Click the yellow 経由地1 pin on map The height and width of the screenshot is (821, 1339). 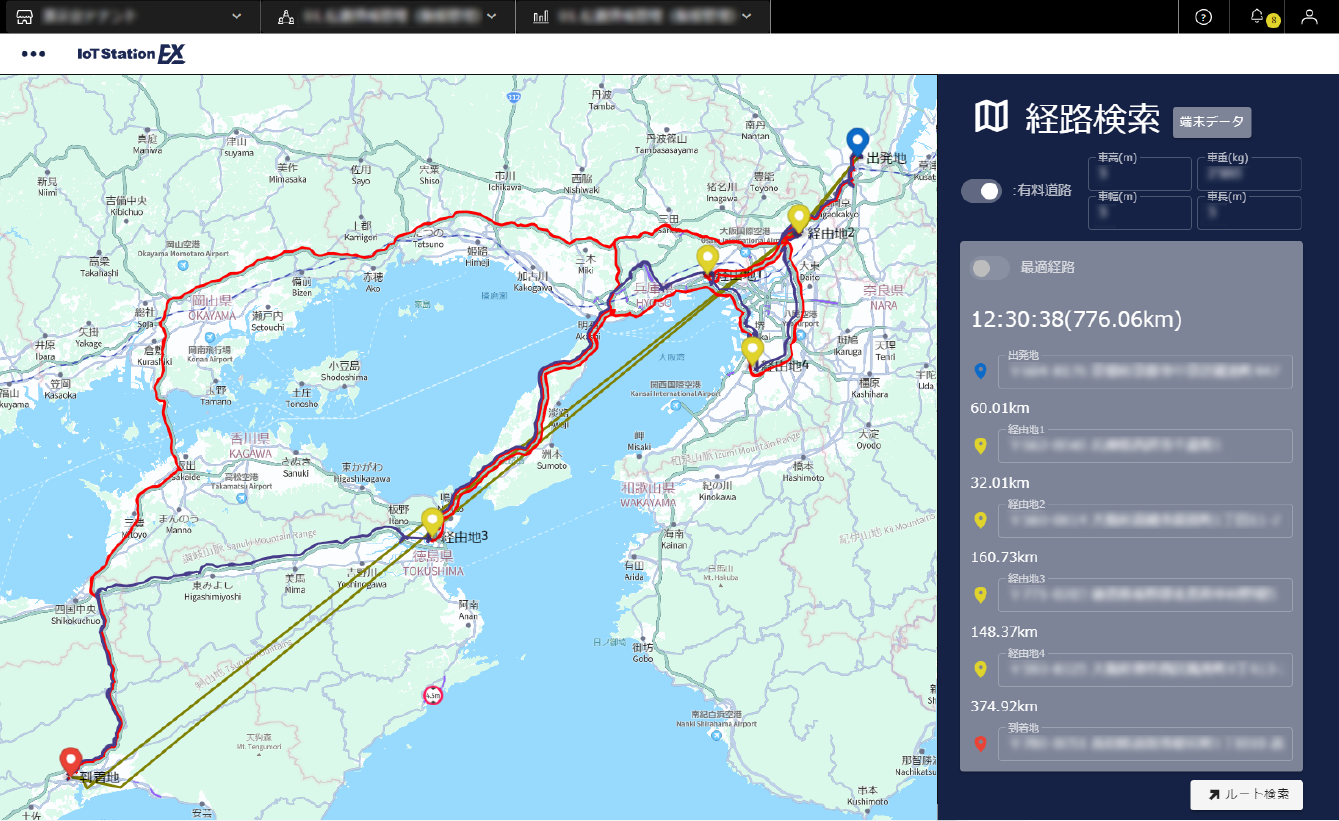708,261
